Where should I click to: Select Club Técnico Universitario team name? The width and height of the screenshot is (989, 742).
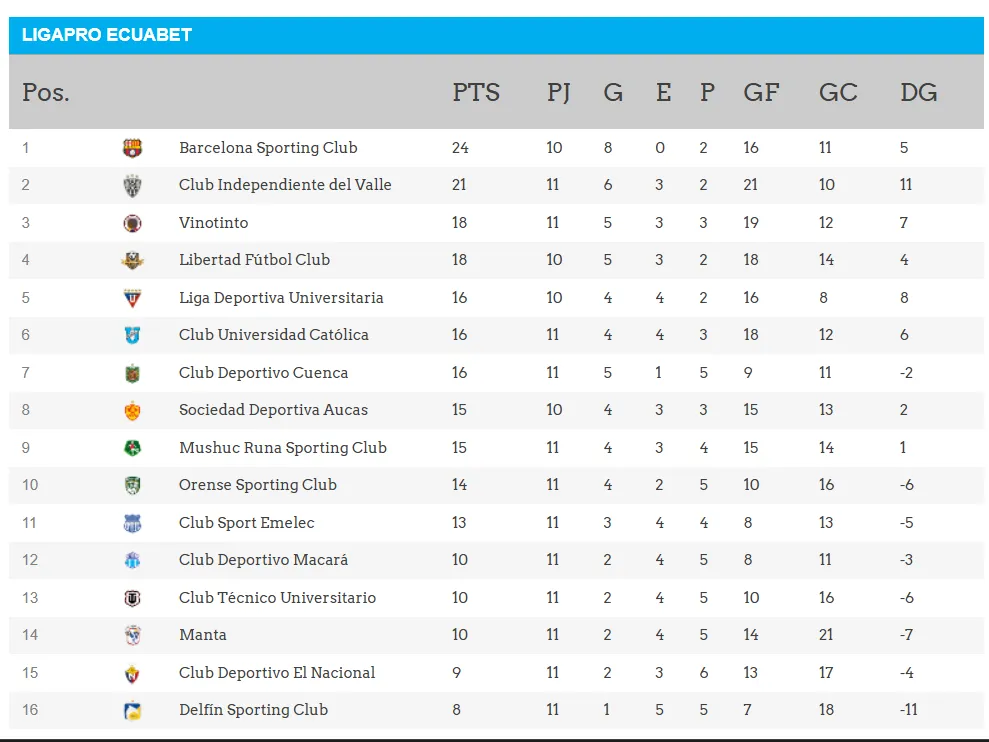click(277, 598)
